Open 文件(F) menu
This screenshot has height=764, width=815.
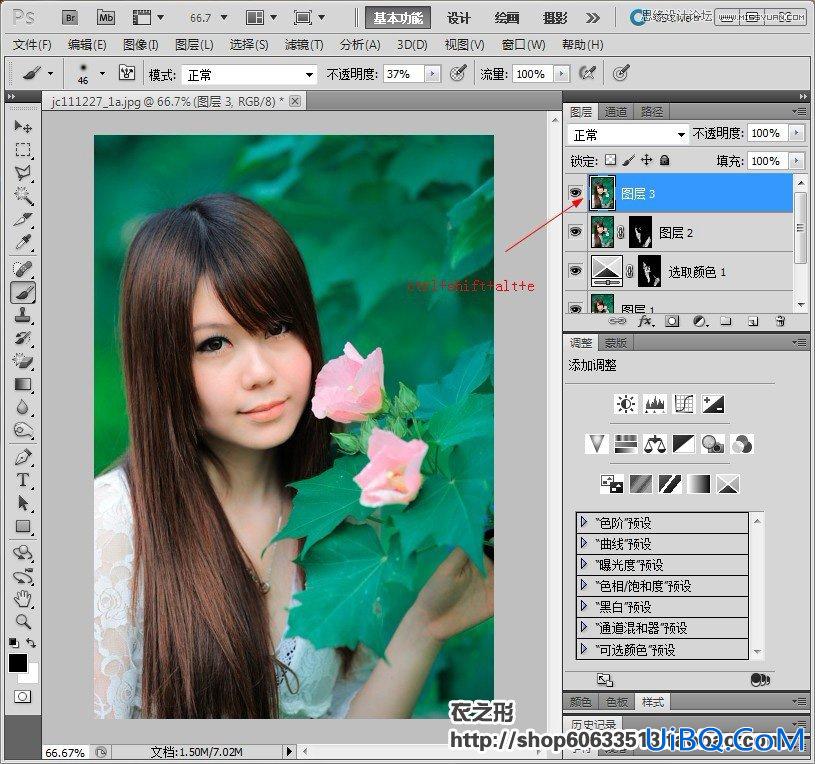coord(32,45)
